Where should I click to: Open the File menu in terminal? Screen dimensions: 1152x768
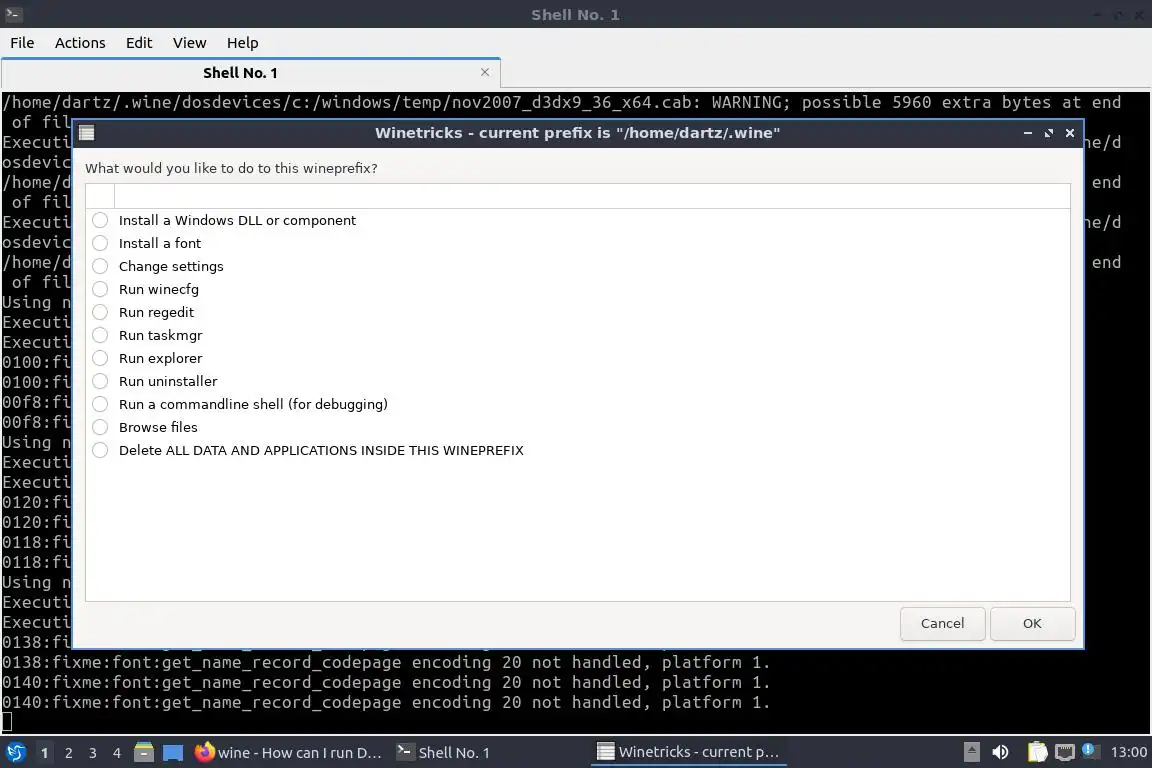click(x=22, y=43)
